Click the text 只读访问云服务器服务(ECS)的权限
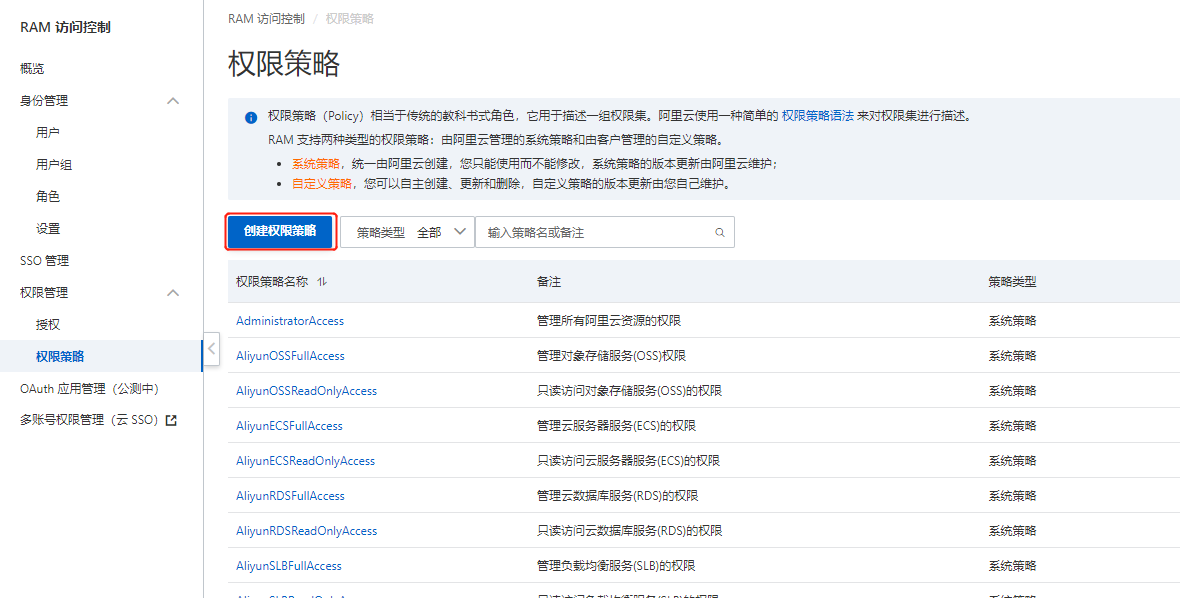 (x=628, y=460)
